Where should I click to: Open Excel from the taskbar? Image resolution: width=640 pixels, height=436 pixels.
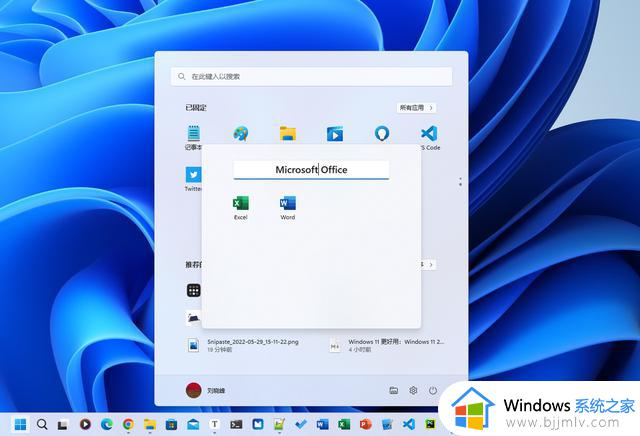[x=344, y=425]
